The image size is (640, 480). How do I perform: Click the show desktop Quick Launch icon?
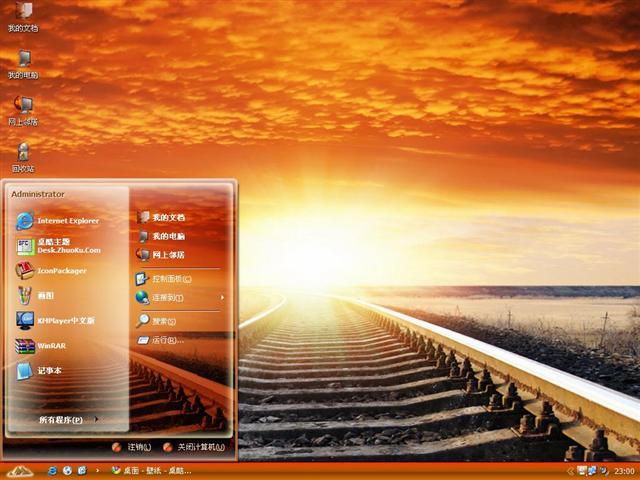82,471
